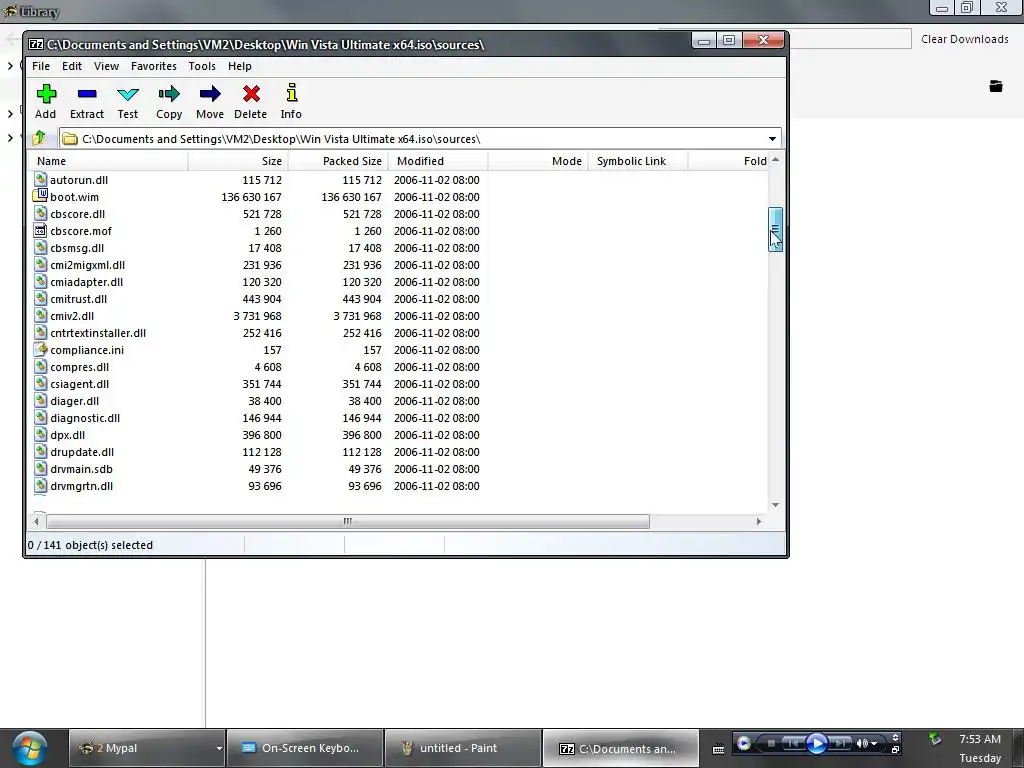Select the drupdate.dll file name

pyautogui.click(x=82, y=452)
